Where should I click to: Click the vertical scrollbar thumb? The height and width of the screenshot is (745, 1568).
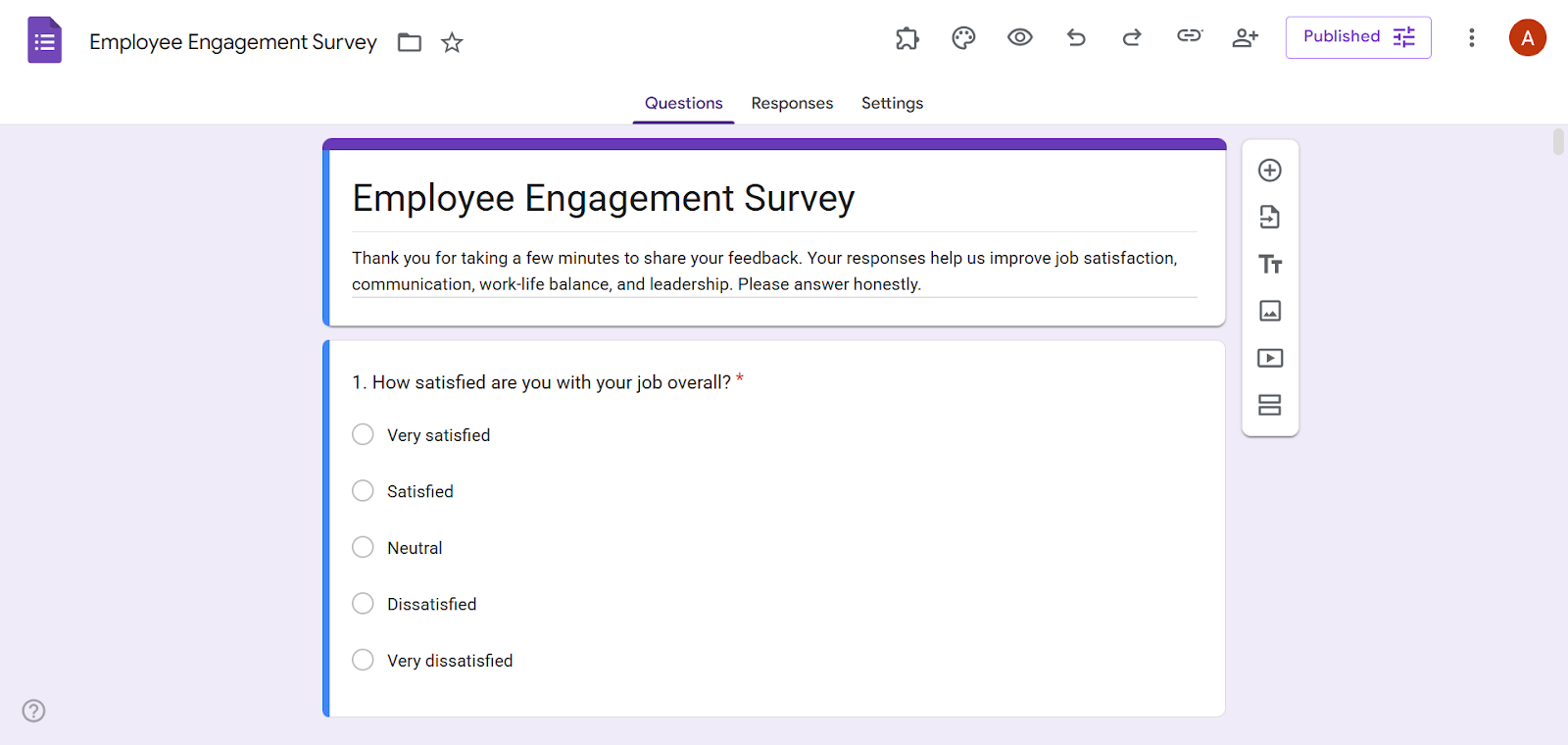tap(1558, 141)
